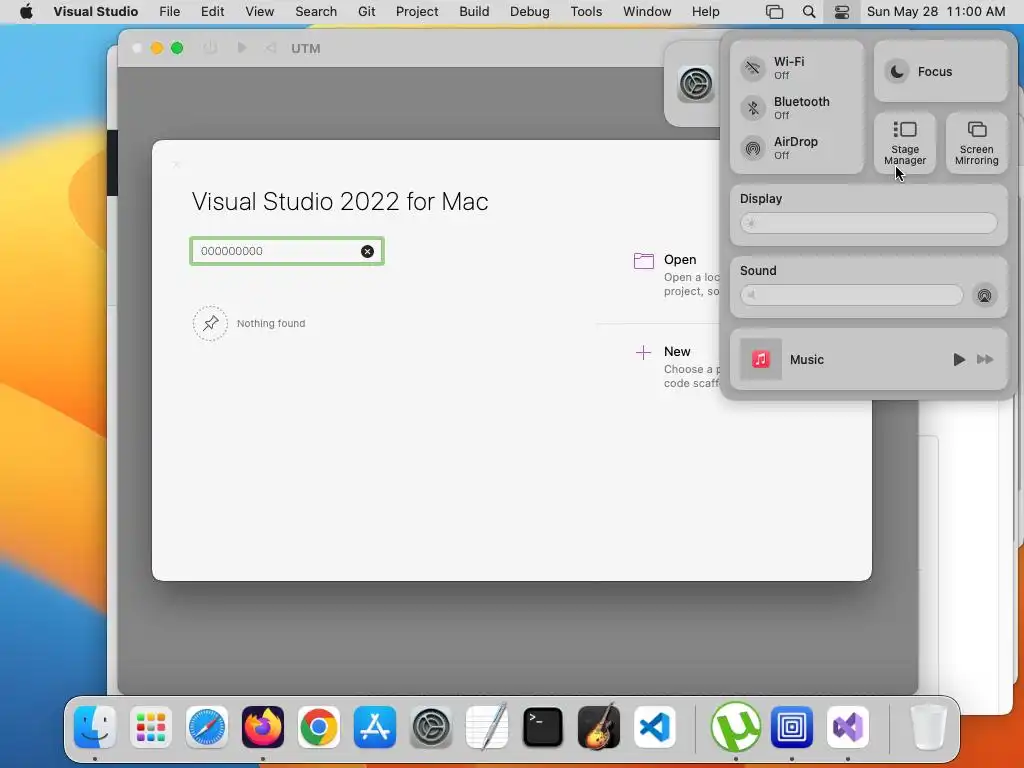The image size is (1024, 768).
Task: Open the Tools menu
Action: pos(586,12)
